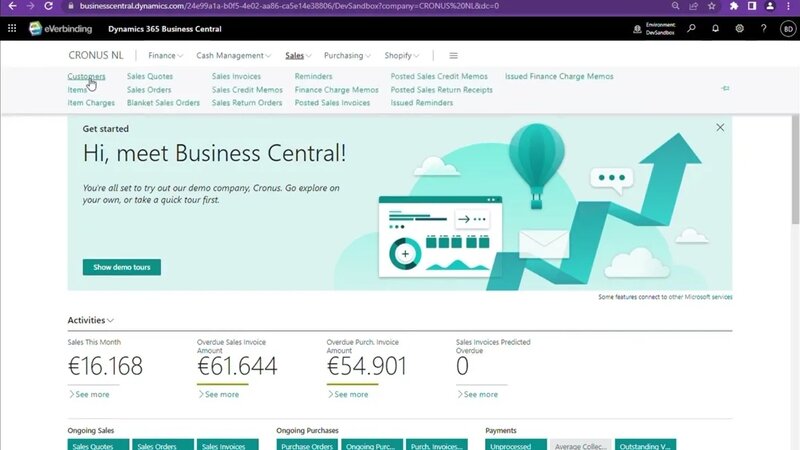Open the Ongoing Sales Quotes tile
Viewport: 800px width, 450px height.
pos(98,444)
